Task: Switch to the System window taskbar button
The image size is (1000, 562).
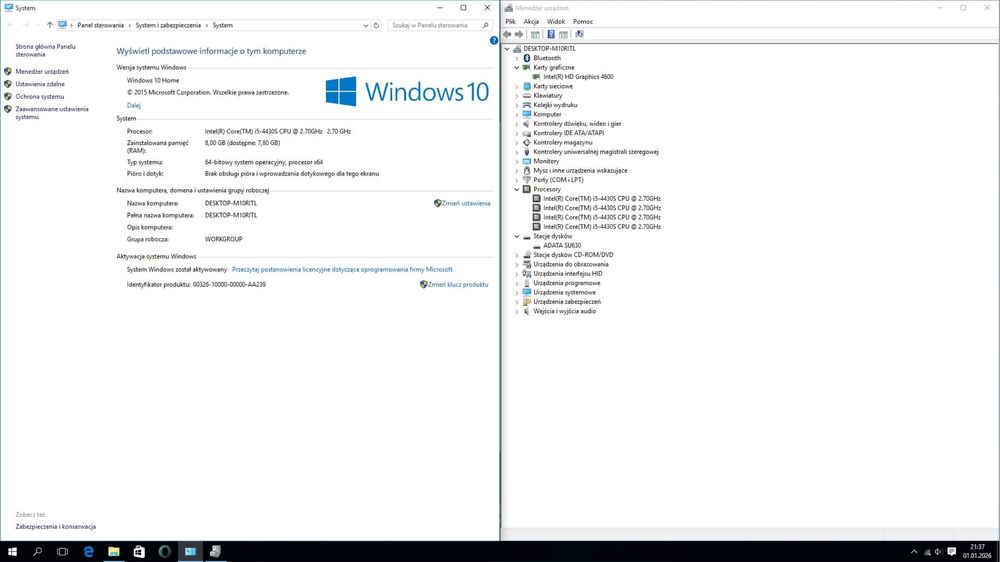Action: click(x=190, y=551)
